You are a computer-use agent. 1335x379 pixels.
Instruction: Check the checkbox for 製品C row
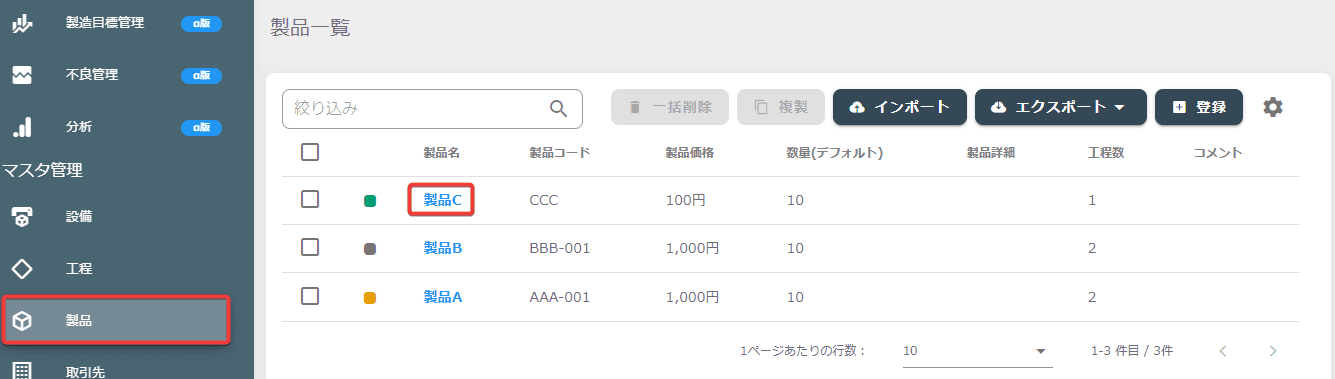point(310,199)
